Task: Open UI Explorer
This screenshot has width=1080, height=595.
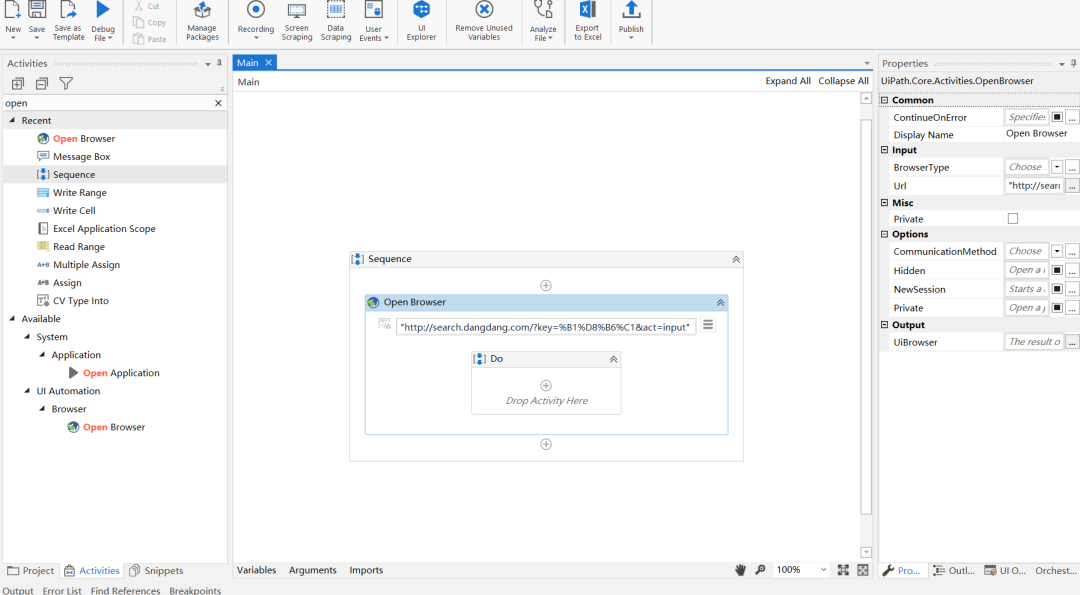Action: click(421, 21)
